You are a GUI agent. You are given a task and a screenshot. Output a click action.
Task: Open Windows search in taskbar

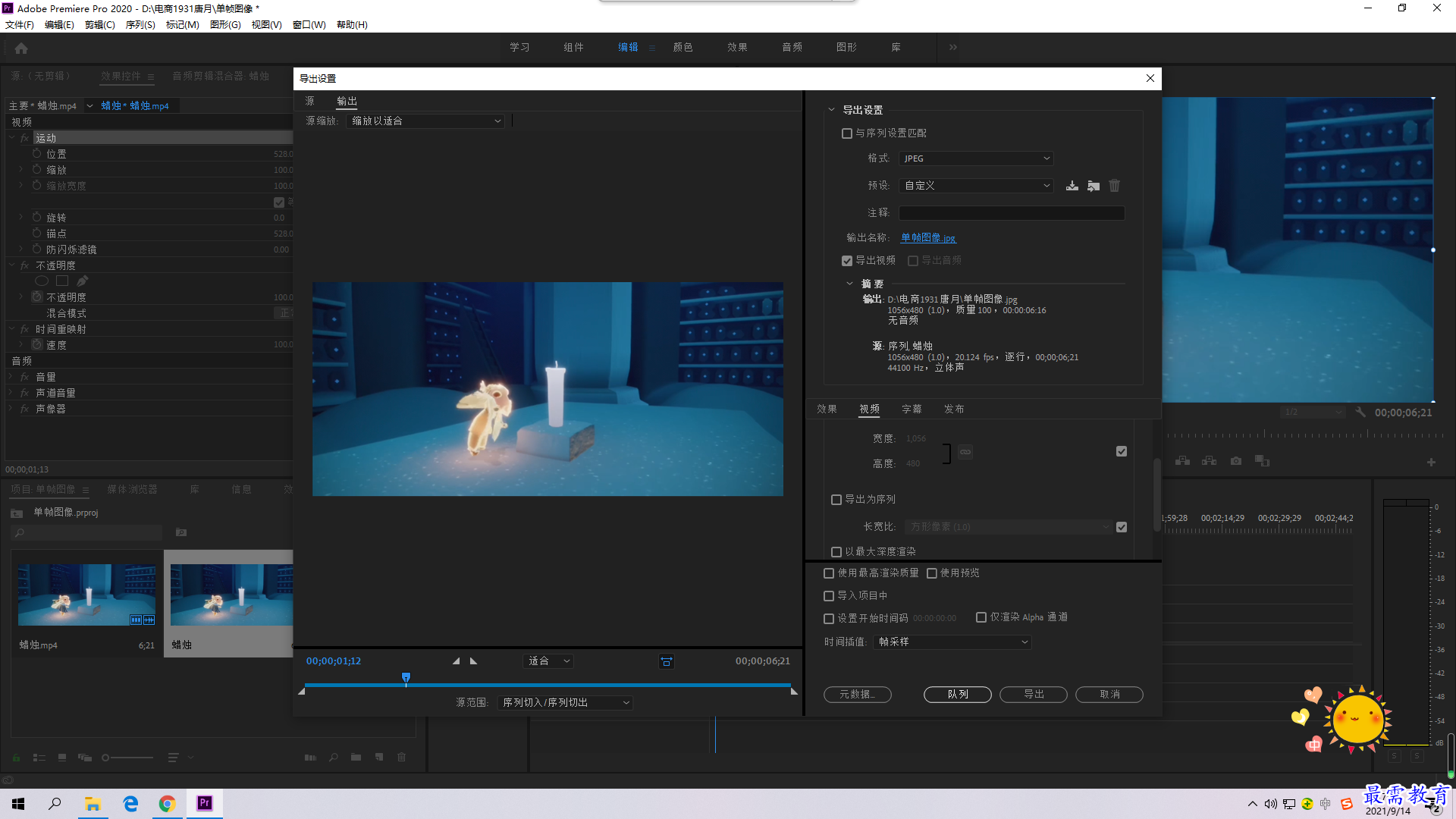pyautogui.click(x=55, y=804)
